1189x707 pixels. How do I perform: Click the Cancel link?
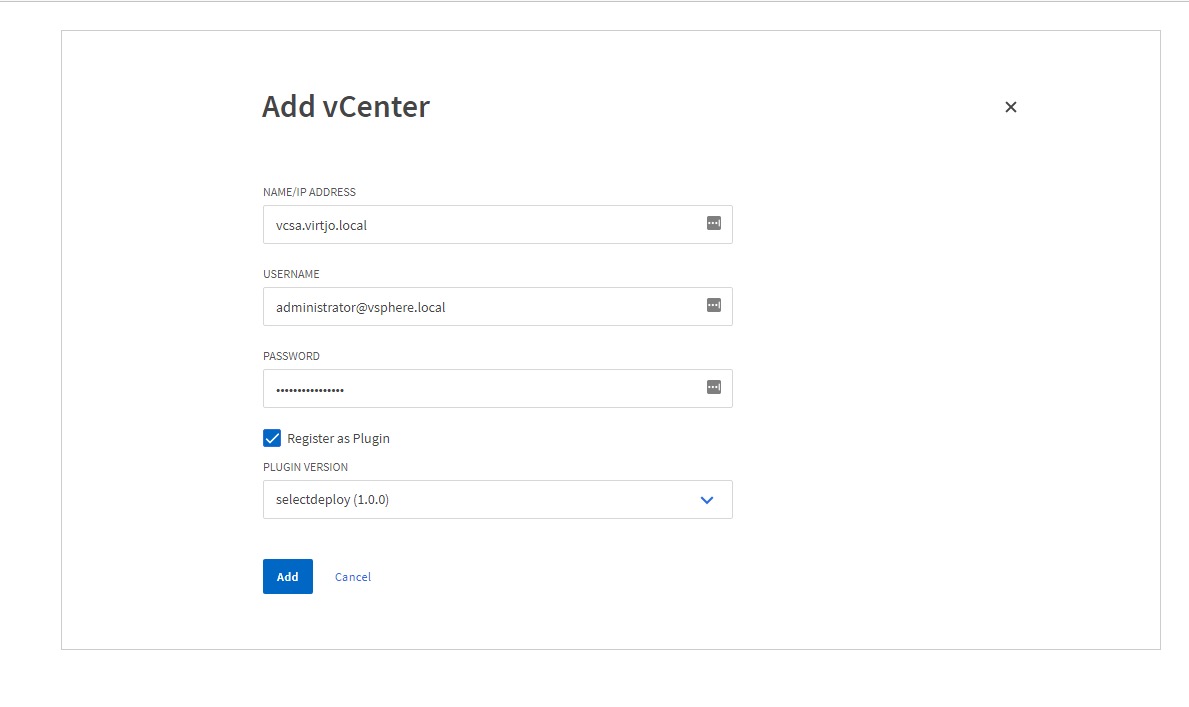click(x=353, y=577)
